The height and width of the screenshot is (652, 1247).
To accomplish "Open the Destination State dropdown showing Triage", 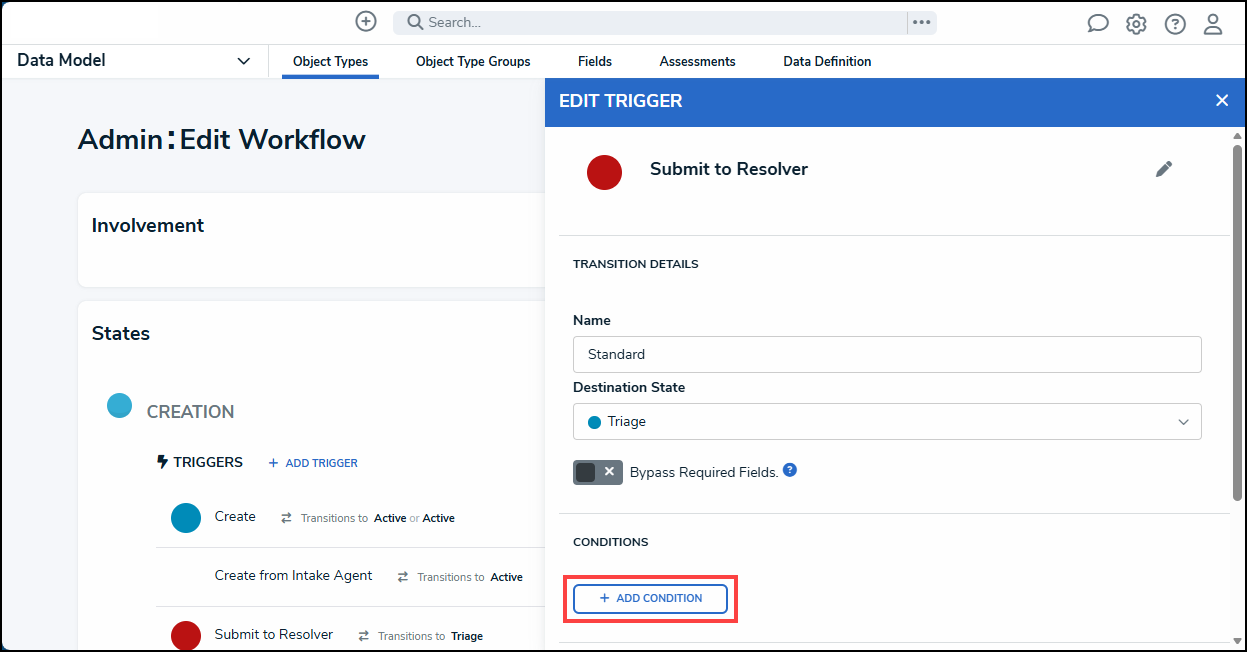I will pos(887,422).
